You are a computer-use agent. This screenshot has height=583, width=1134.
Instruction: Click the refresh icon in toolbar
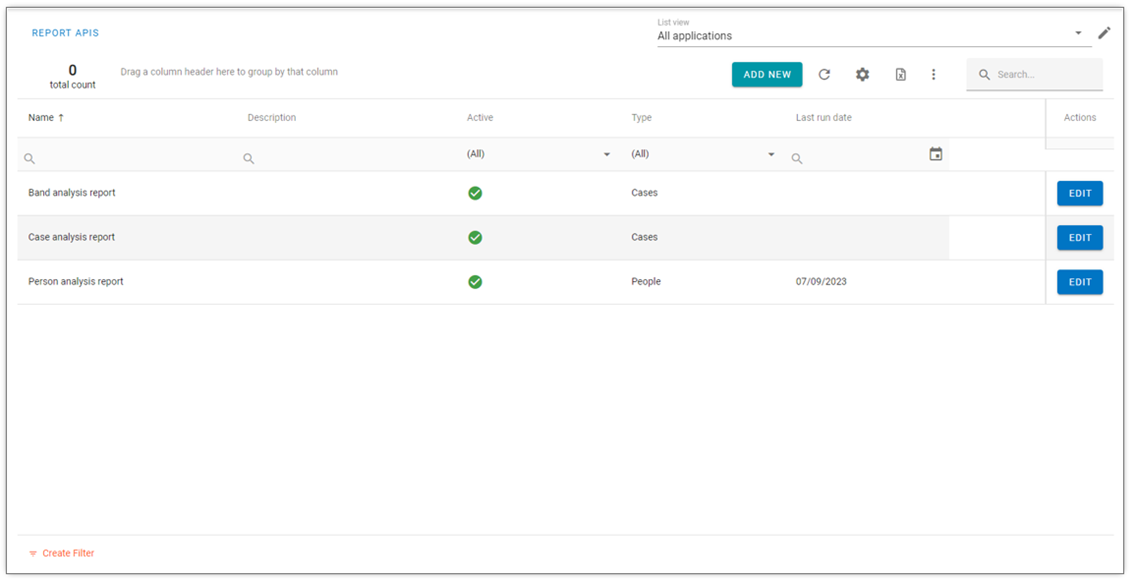(824, 75)
